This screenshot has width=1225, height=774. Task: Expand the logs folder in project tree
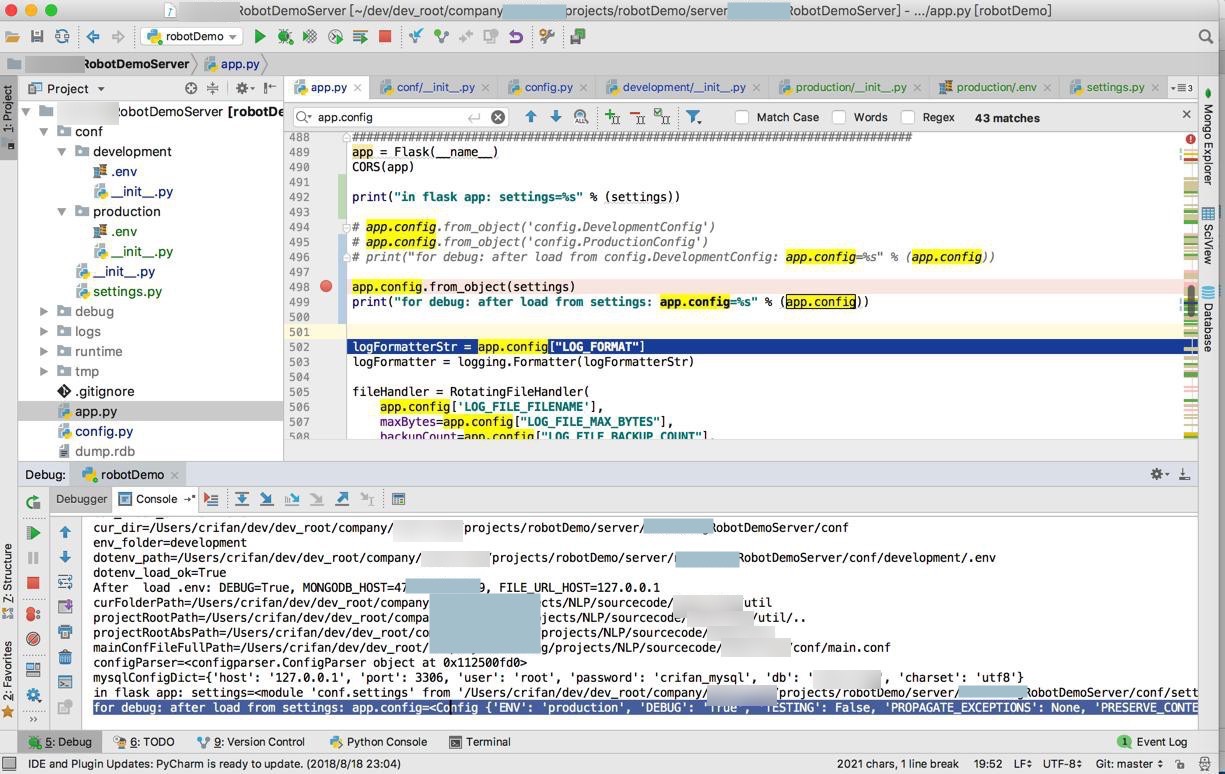point(44,331)
